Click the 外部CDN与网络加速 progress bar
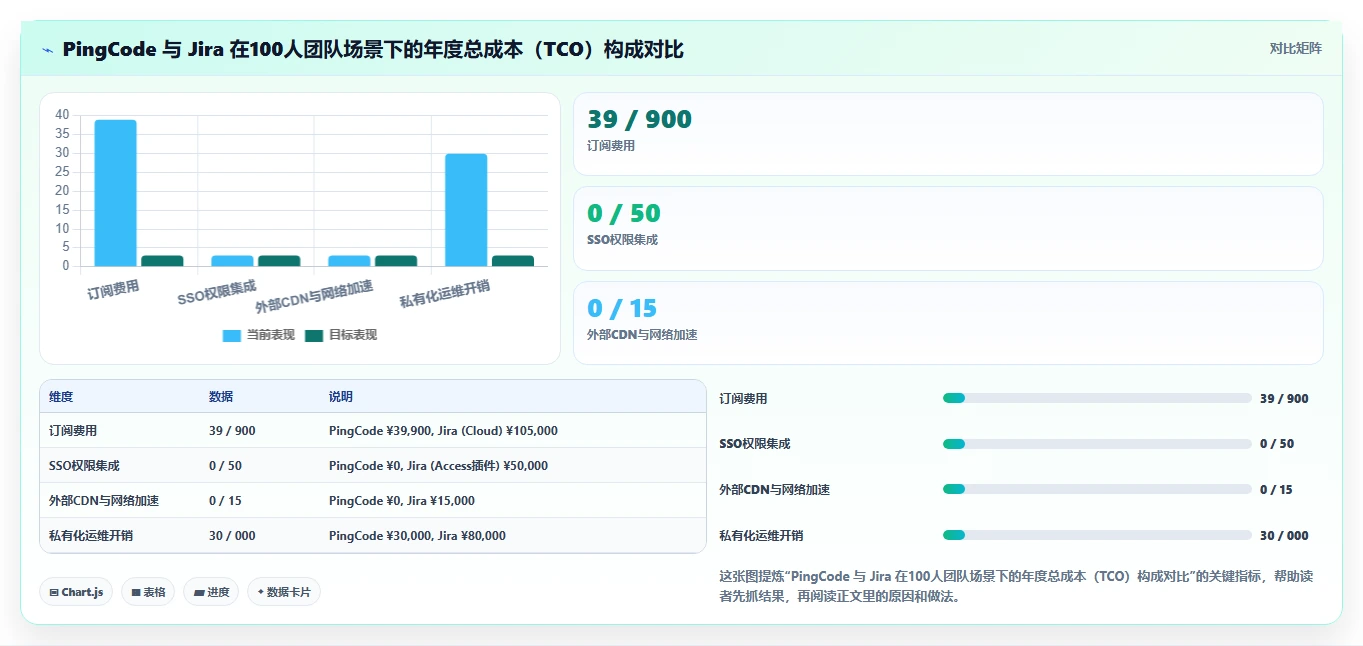Screen dimensions: 1363x646 tap(1097, 489)
